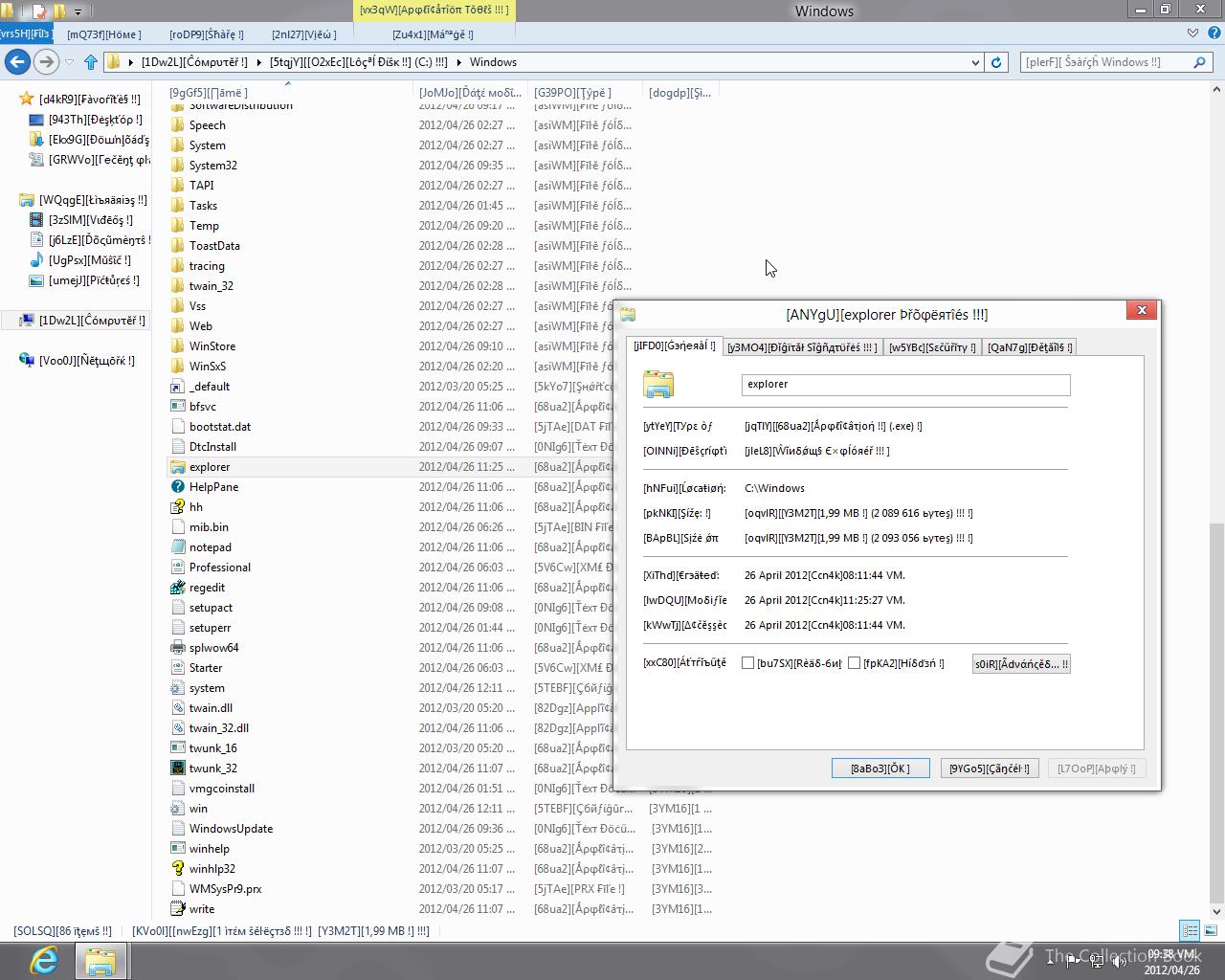1225x980 pixels.
Task: Click the Videos library icon
Action: [x=36, y=220]
